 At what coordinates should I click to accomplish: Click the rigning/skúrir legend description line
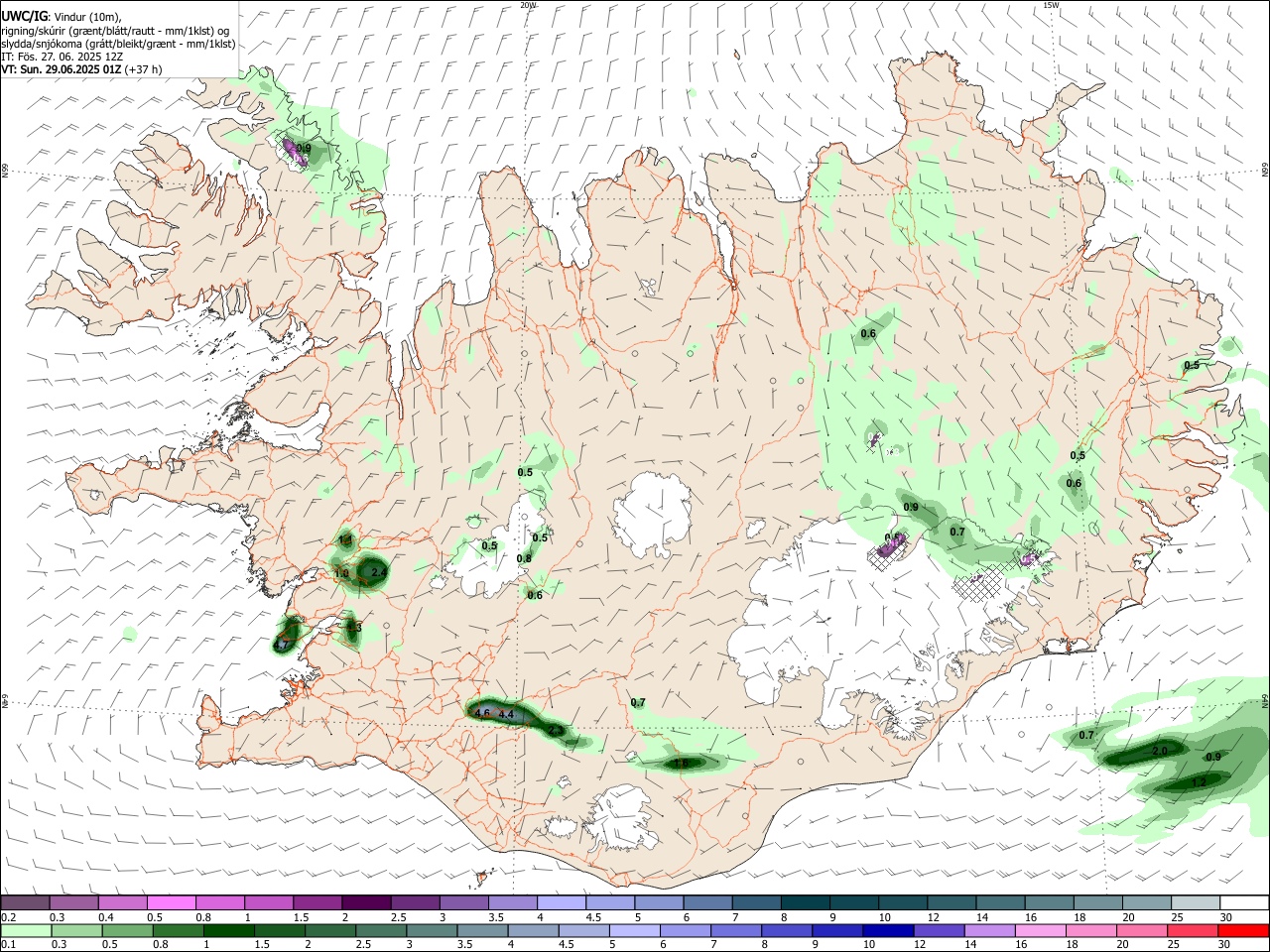point(114,31)
